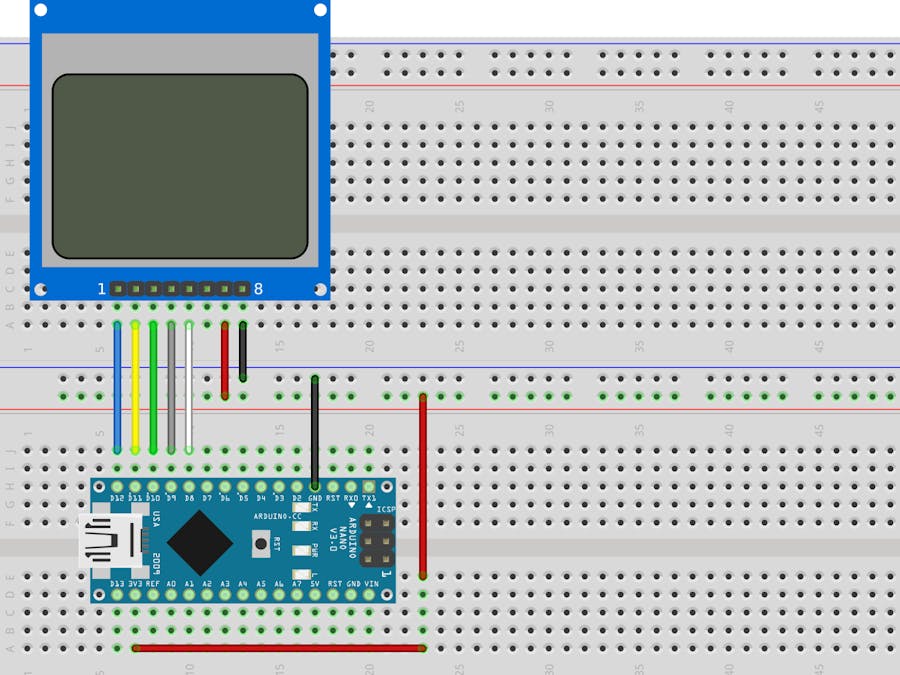Click the ARDUINO.CC text on the board
900x675 pixels.
click(x=277, y=517)
